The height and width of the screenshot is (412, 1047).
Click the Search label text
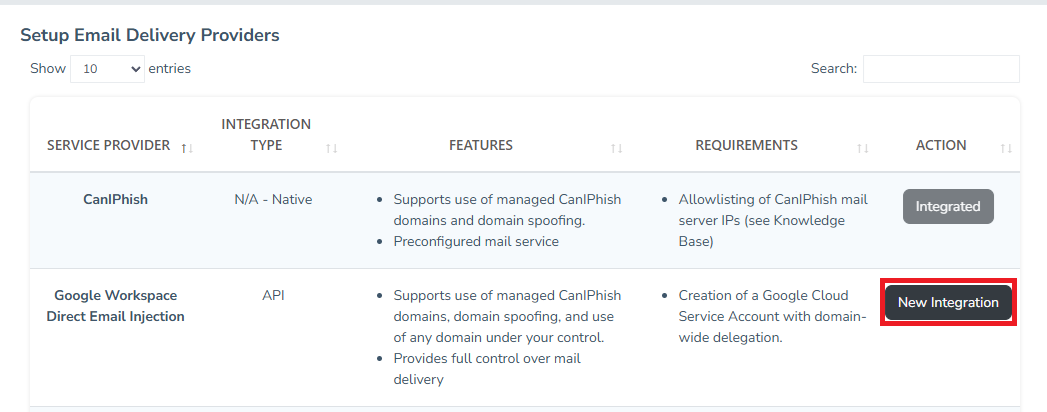[834, 69]
